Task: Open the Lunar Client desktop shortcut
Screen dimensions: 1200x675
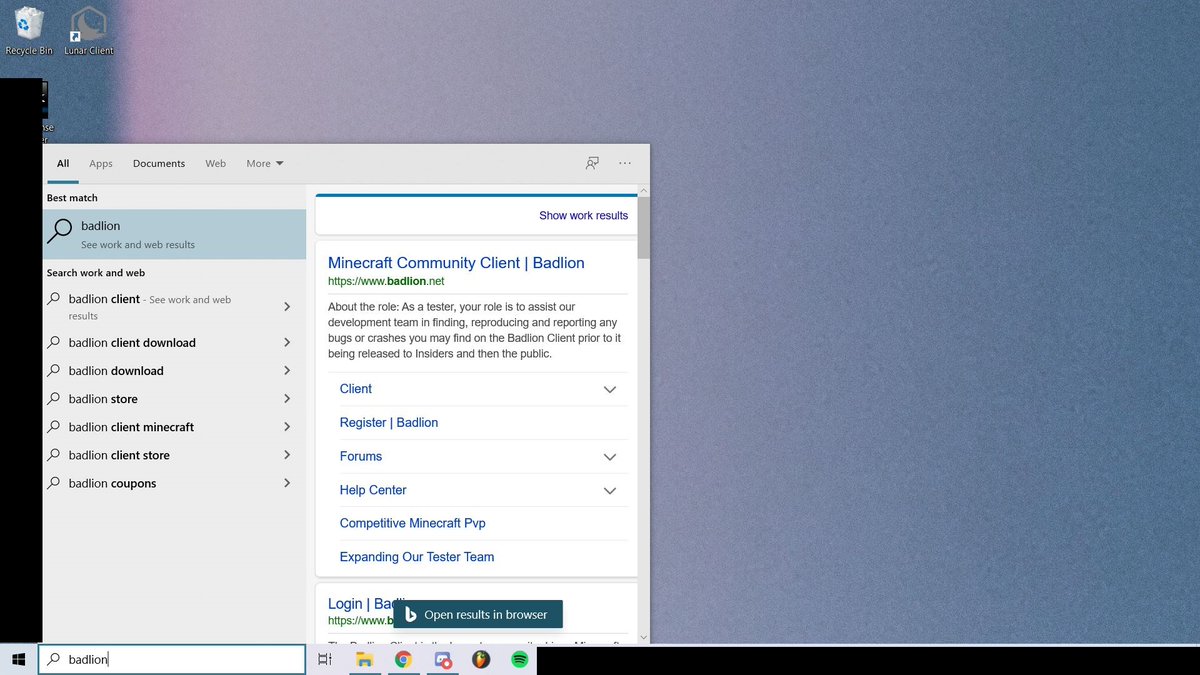Action: click(x=88, y=30)
